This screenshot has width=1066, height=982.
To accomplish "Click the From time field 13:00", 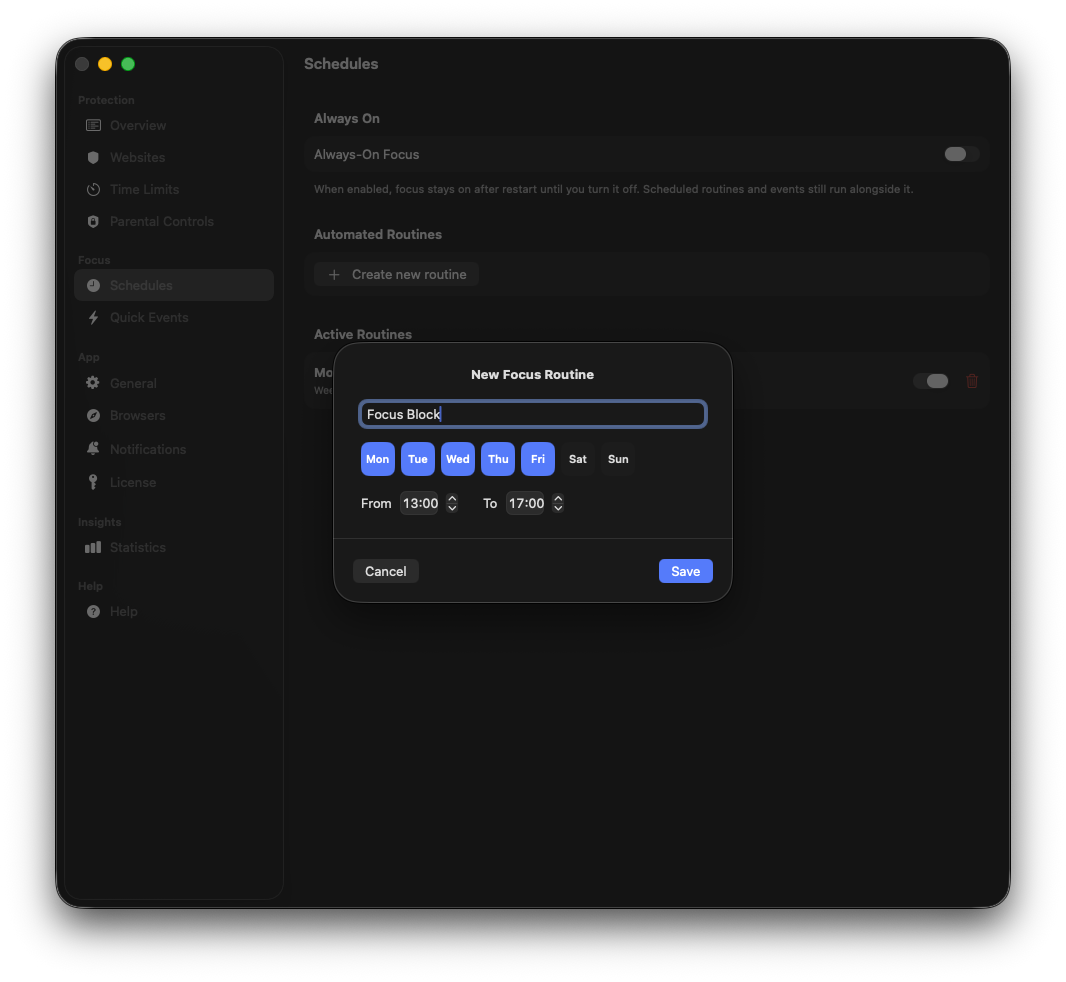I will tap(419, 503).
